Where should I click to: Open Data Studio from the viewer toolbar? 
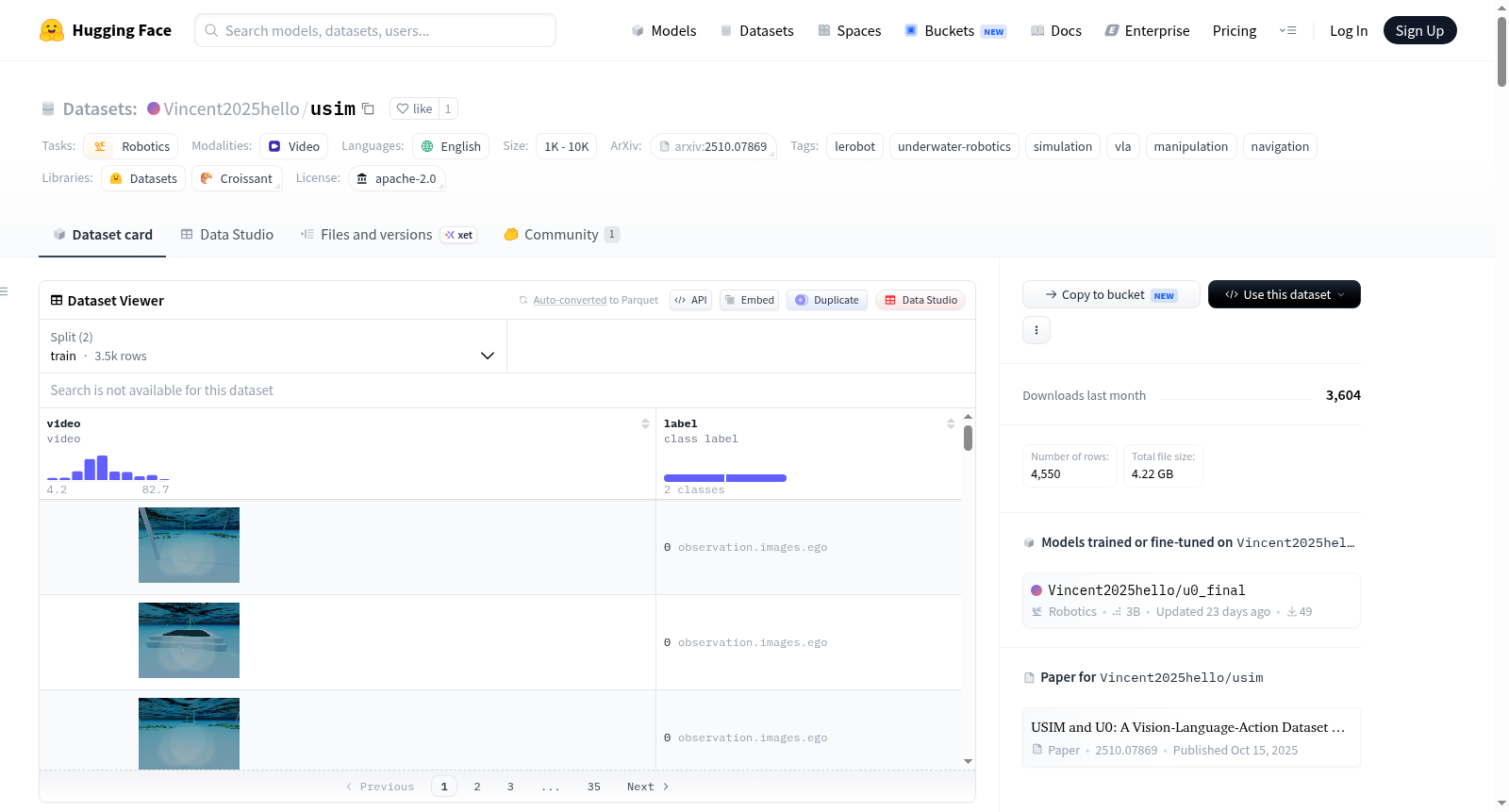(x=920, y=300)
